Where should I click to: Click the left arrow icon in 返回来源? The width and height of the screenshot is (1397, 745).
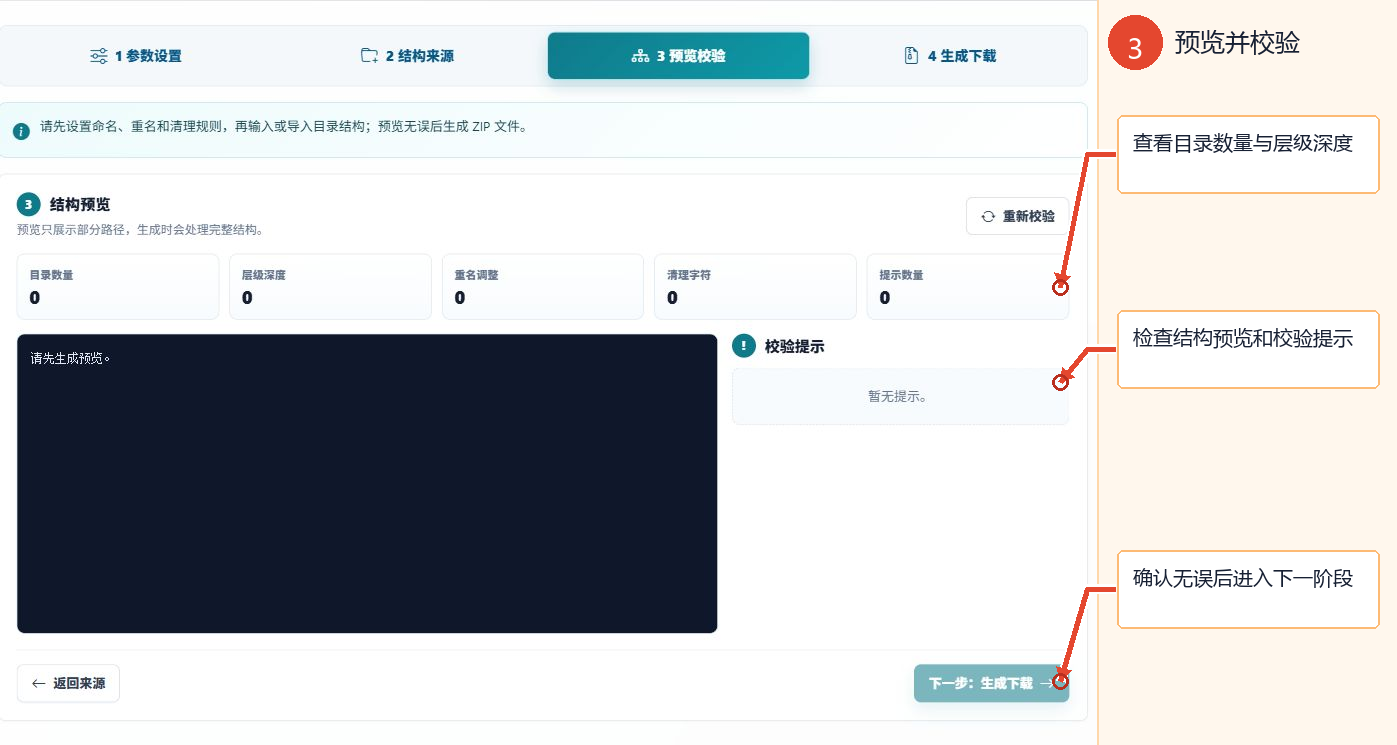(x=39, y=683)
